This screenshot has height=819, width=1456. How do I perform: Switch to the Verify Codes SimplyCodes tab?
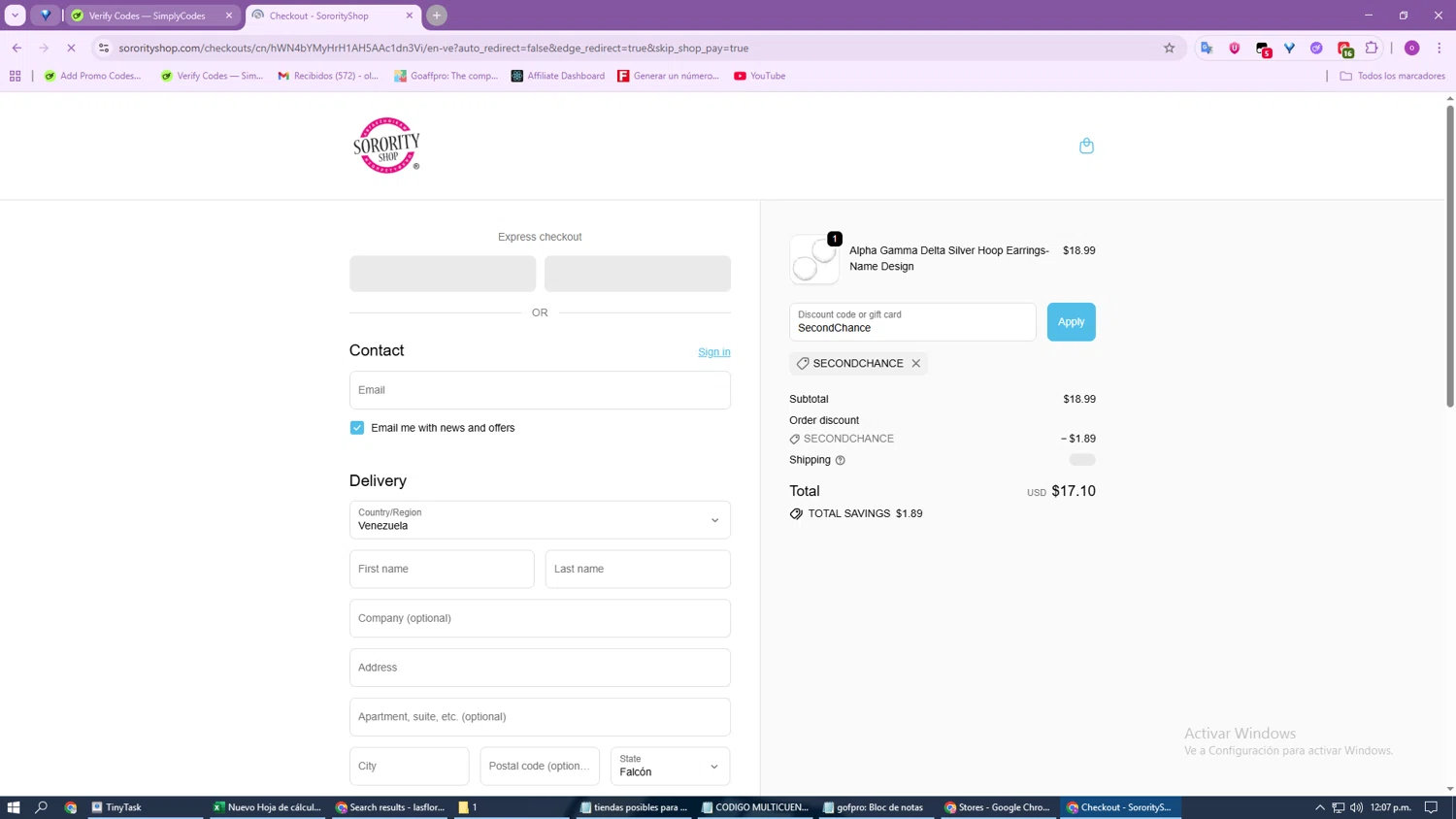point(146,16)
